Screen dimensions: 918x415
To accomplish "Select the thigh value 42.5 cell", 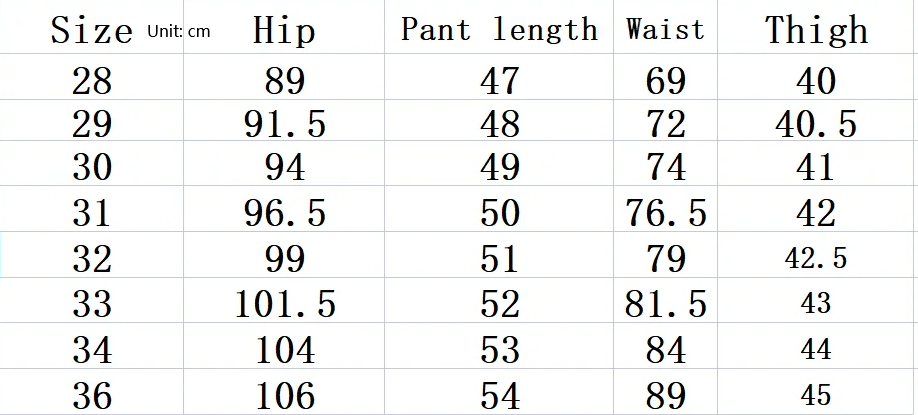I will tap(816, 259).
